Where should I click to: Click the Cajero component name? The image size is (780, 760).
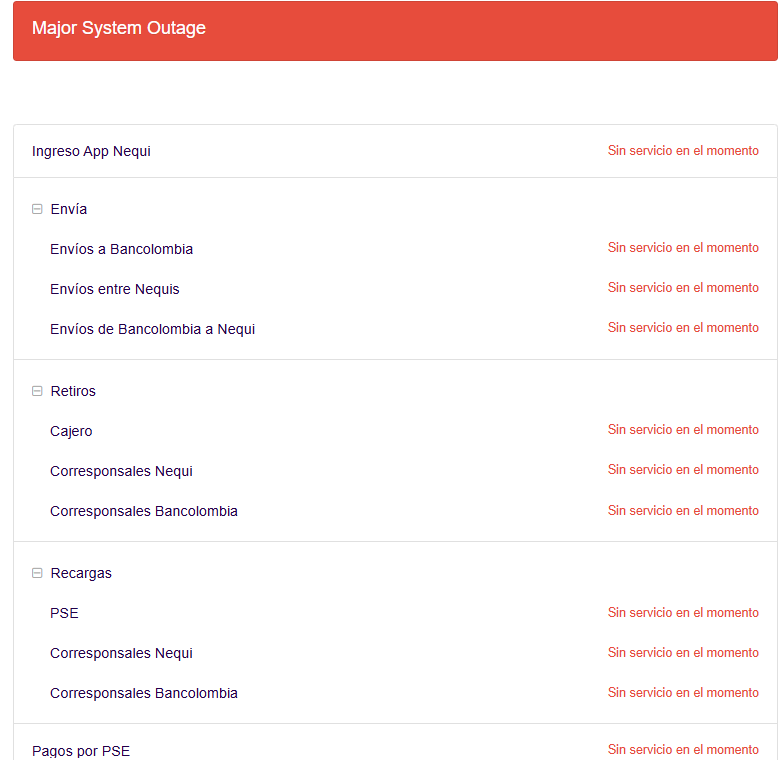tap(71, 431)
